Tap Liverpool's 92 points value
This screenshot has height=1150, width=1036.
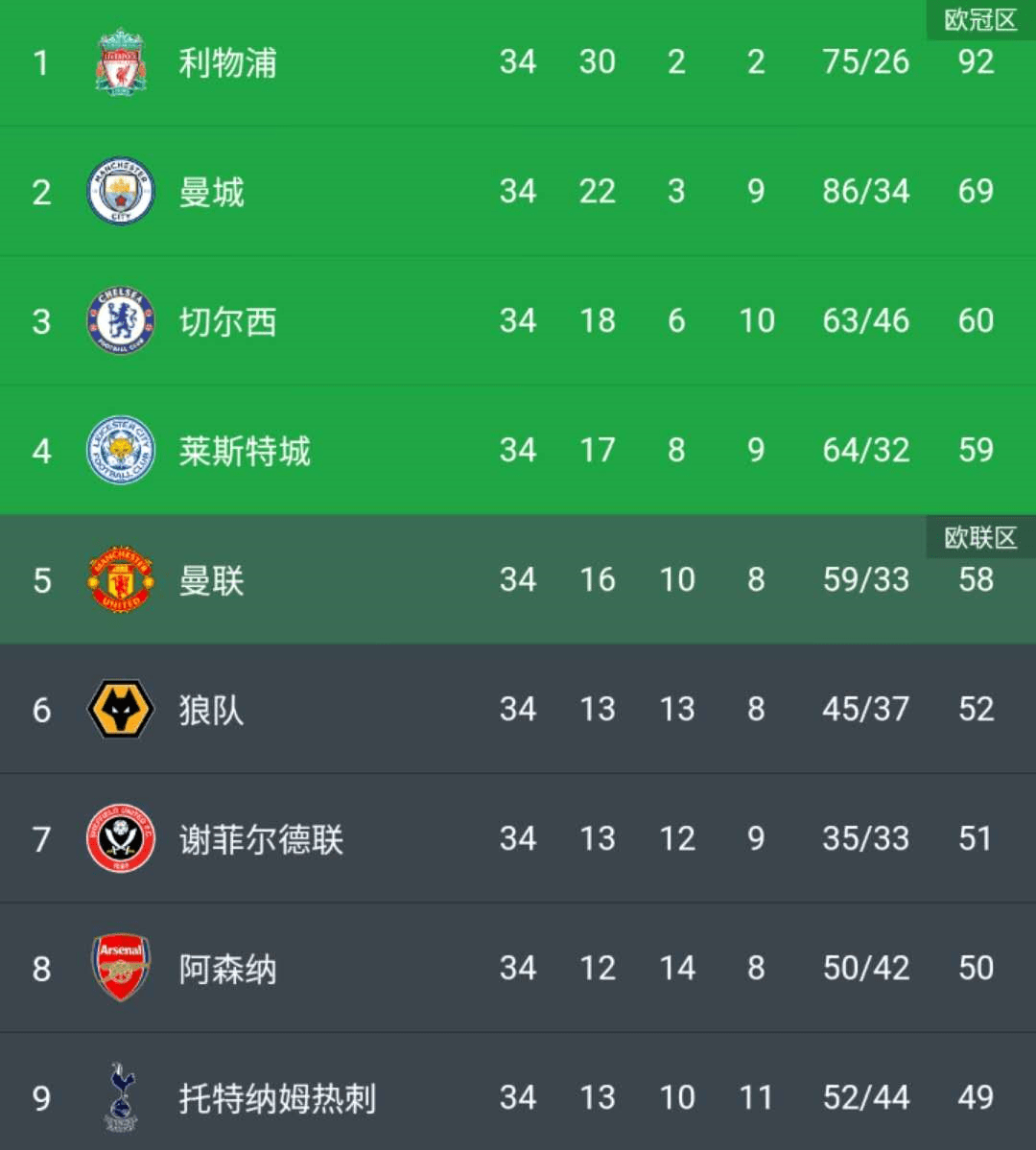pos(976,62)
